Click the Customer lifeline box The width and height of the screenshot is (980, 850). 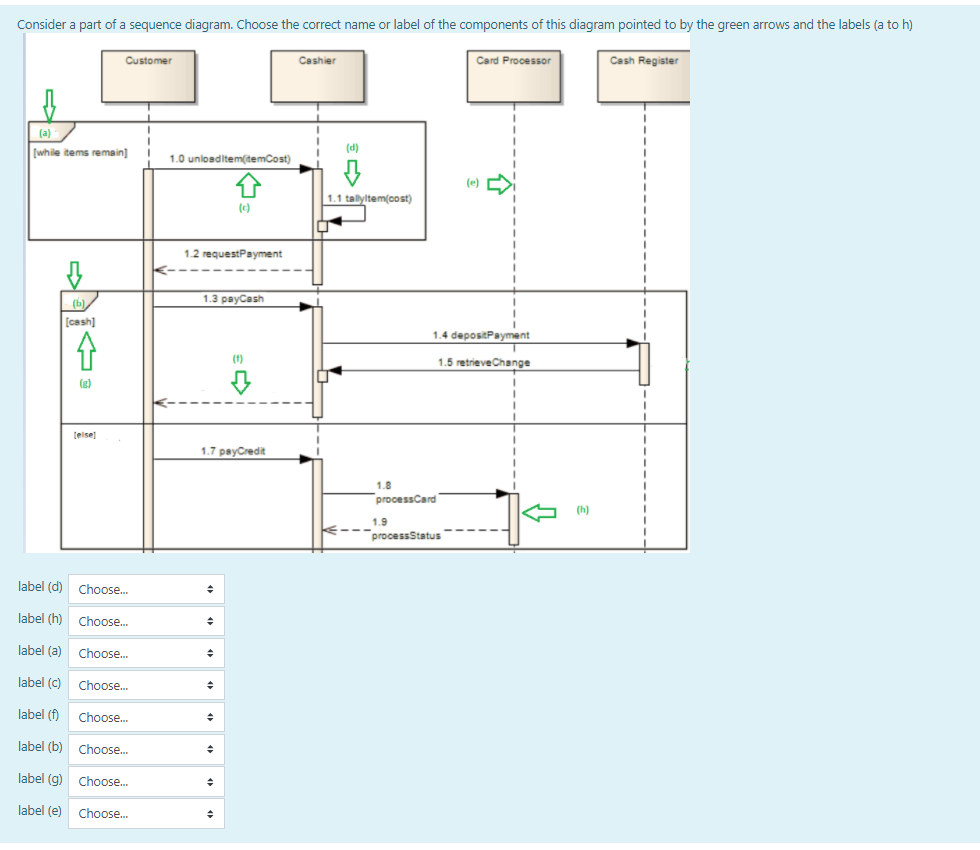point(148,74)
